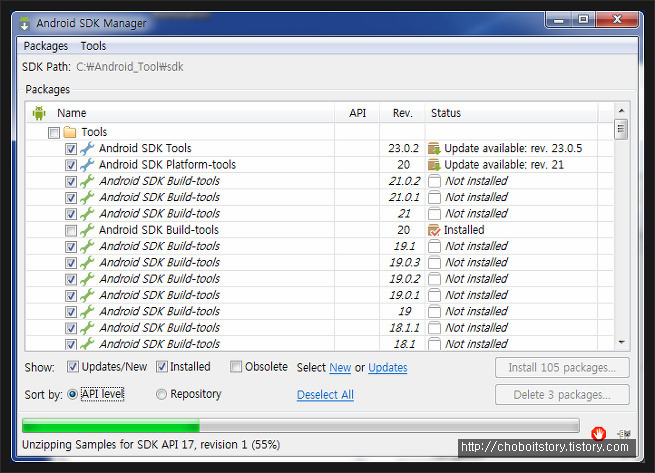655x473 pixels.
Task: Click the Delete 3 packages button
Action: click(562, 395)
